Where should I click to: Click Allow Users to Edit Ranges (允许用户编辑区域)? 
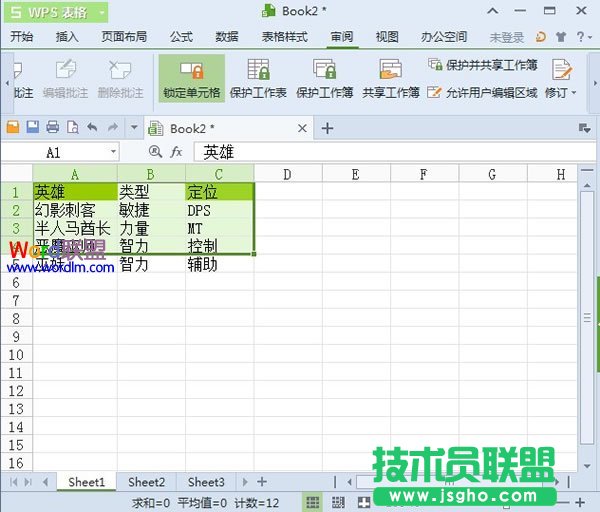pos(482,92)
